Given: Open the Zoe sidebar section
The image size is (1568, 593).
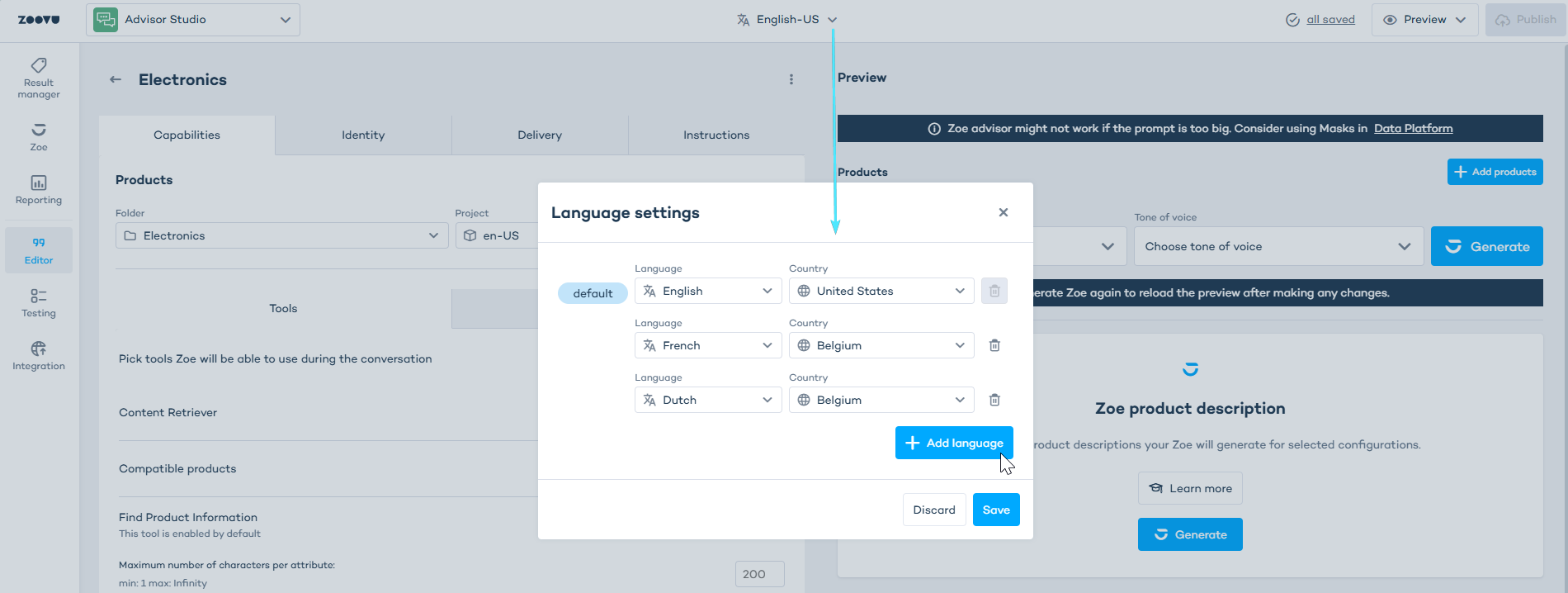Looking at the screenshot, I should point(39,137).
